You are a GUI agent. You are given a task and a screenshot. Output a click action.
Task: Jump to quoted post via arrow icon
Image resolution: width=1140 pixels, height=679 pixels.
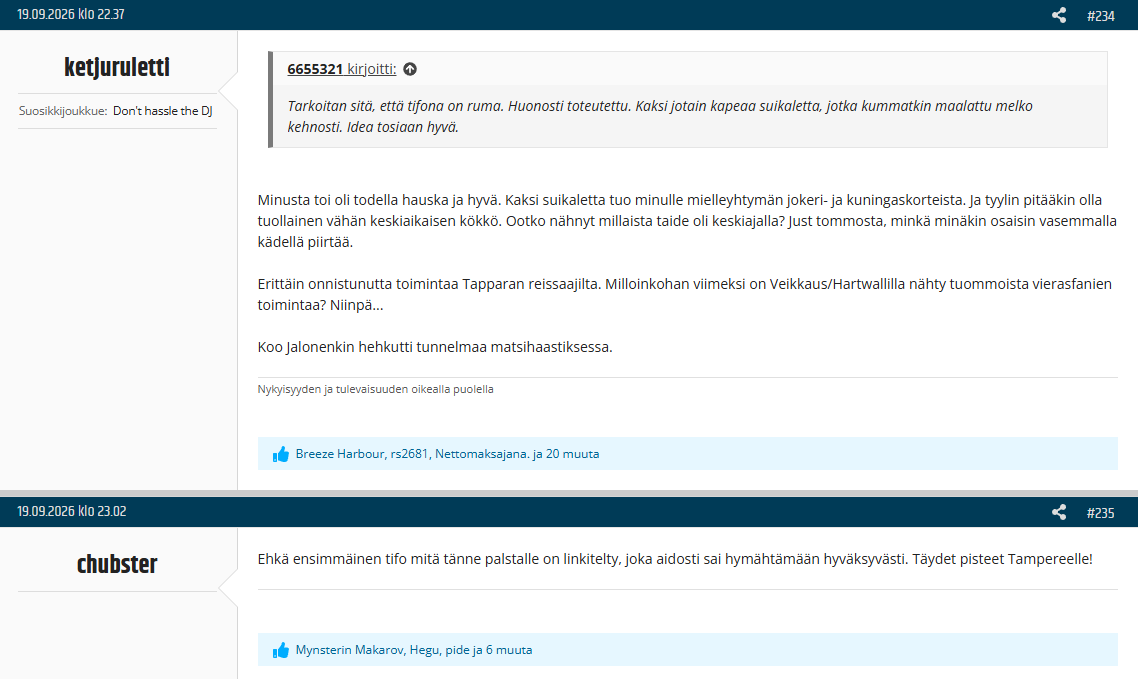click(x=410, y=69)
